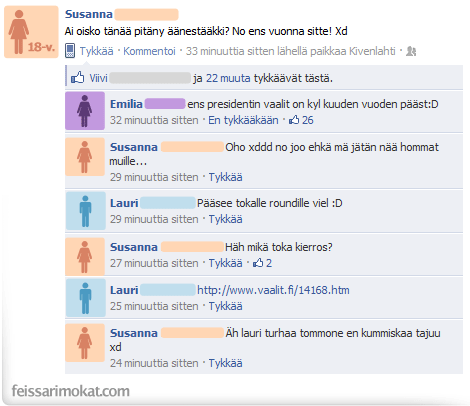This screenshot has height=406, width=470.
Task: Unlike Emilia's comment with En tykkääkään
Action: (x=243, y=120)
